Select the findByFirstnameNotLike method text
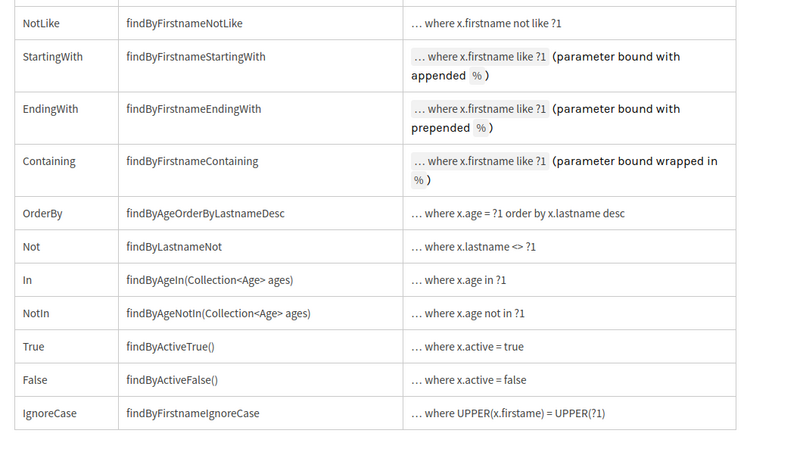 [184, 23]
